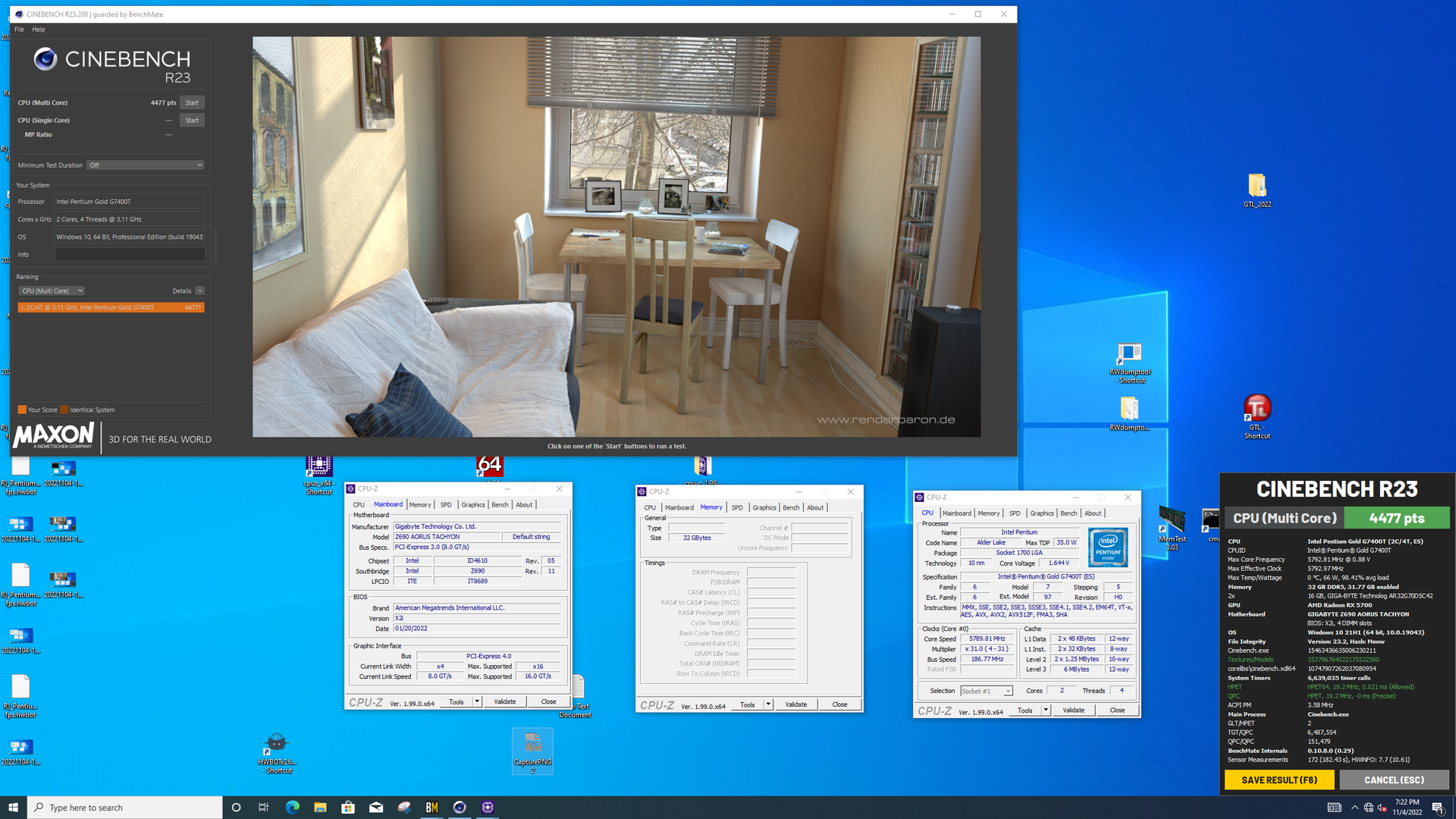The width and height of the screenshot is (1456, 819).
Task: Show hidden tray icons chevron
Action: tap(1354, 808)
